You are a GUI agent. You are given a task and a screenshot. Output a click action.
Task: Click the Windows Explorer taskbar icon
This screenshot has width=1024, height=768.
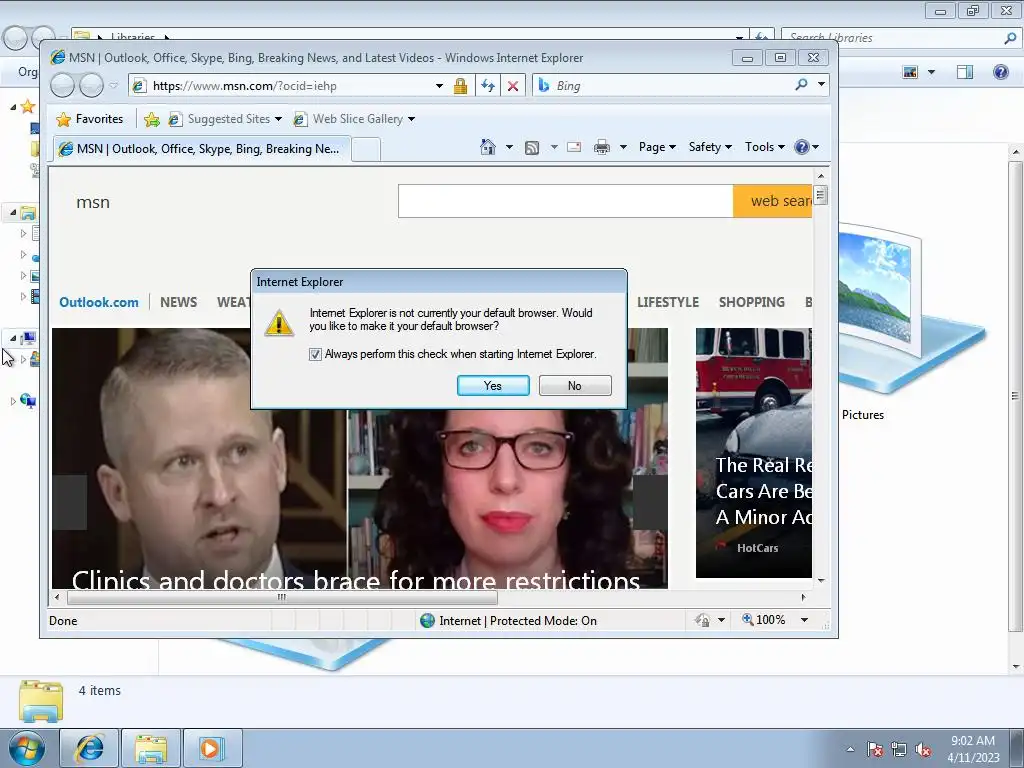[151, 748]
